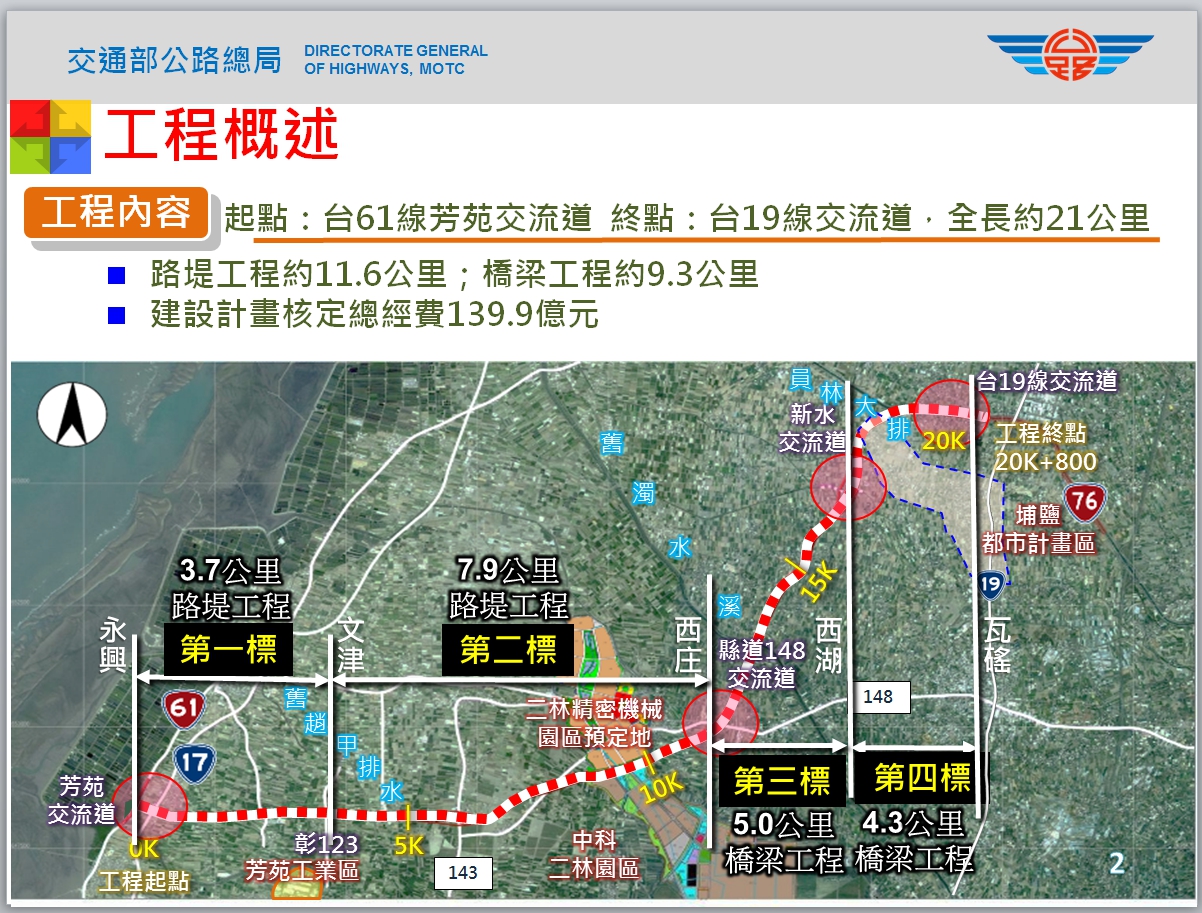
Task: Select the 第三標 section label
Action: point(782,780)
